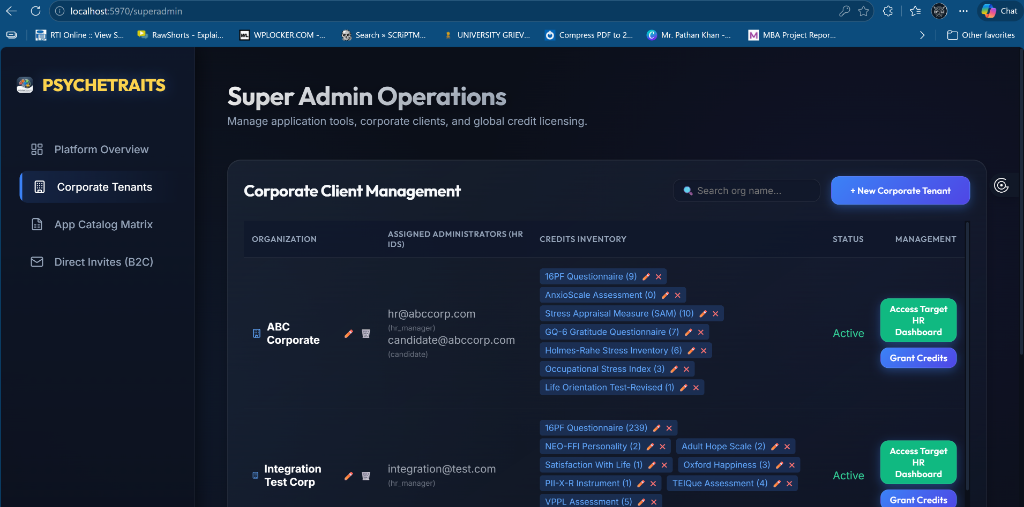This screenshot has height=507, width=1024.
Task: Open browser extensions puzzle icon
Action: pyautogui.click(x=888, y=11)
